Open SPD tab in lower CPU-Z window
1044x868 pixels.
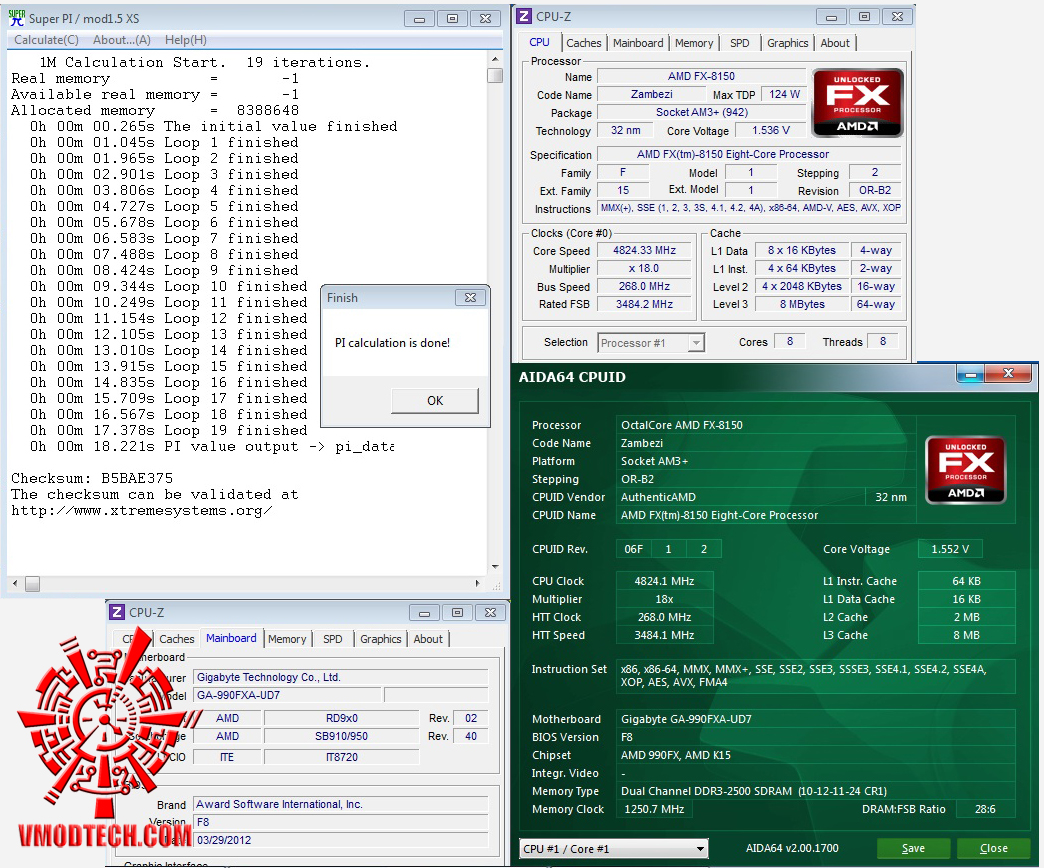pyautogui.click(x=333, y=639)
